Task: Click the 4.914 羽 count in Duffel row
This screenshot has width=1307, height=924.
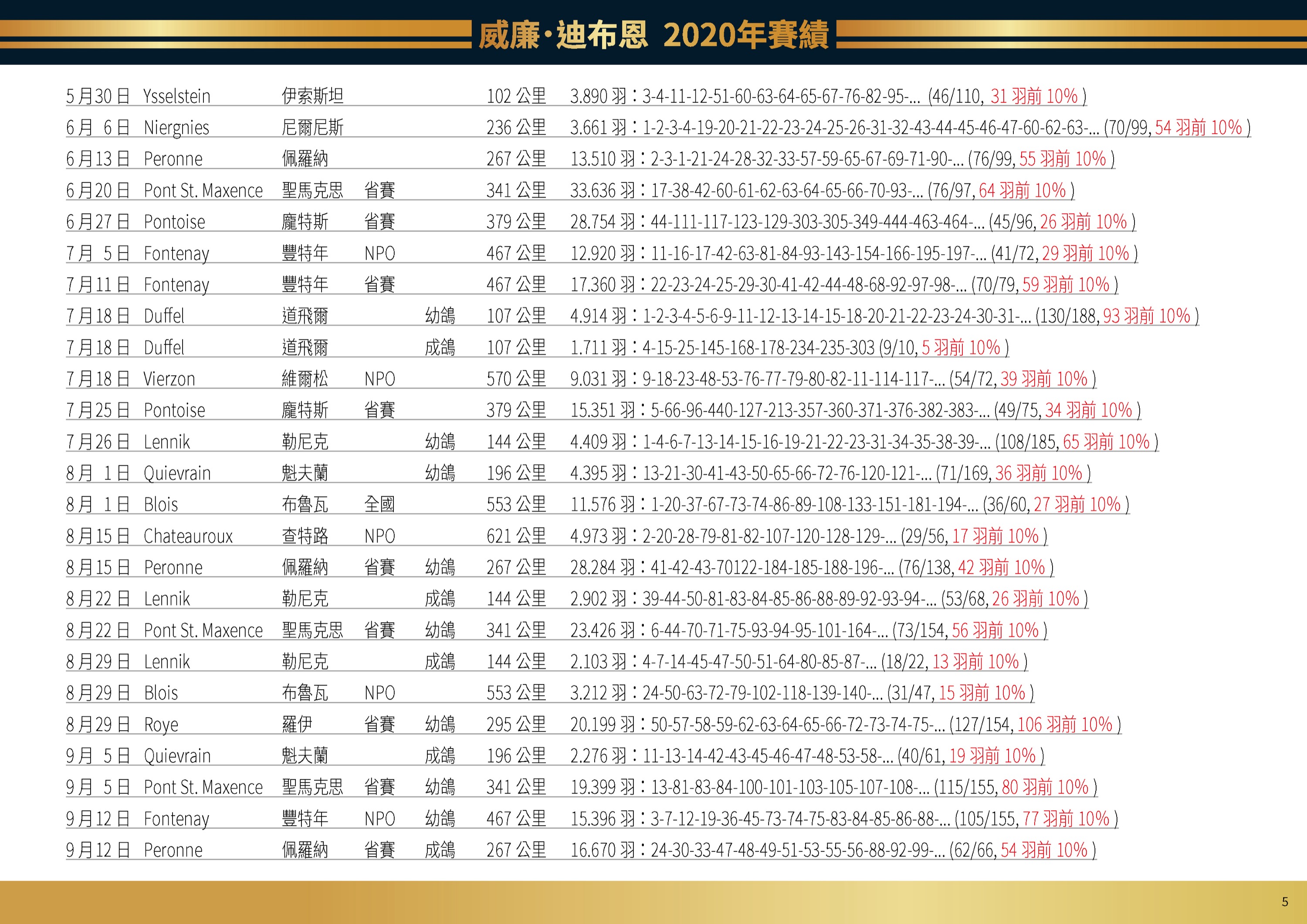Action: coord(599,316)
